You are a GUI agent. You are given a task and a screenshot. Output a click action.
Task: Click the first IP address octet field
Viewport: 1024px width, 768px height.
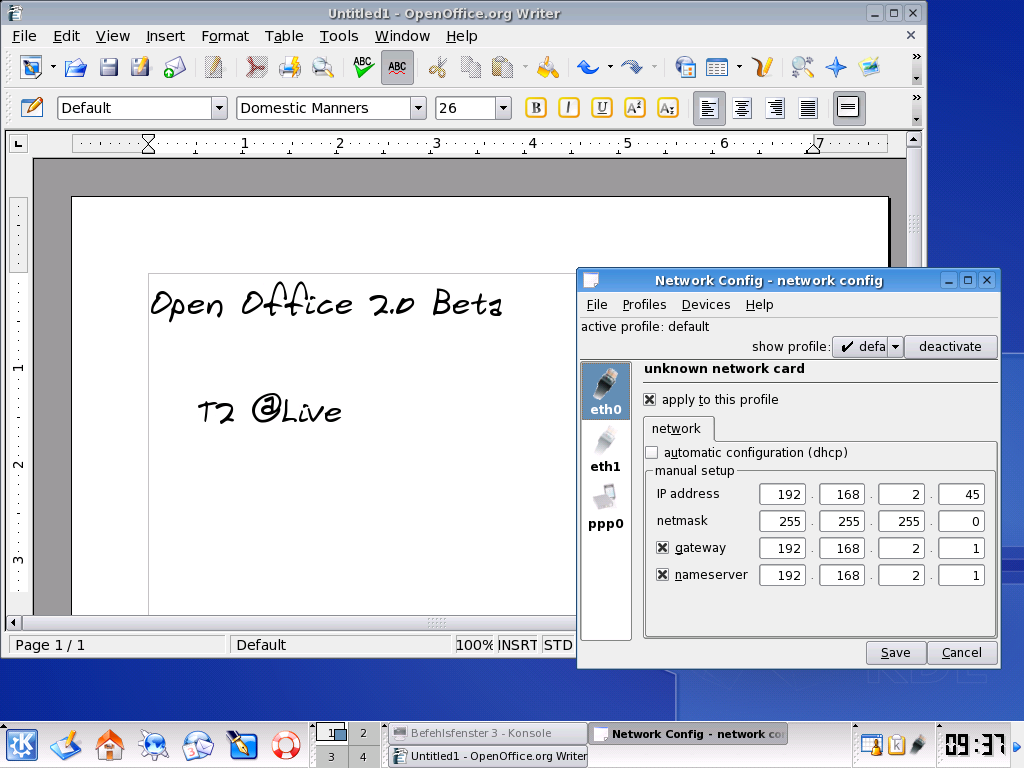(x=782, y=494)
